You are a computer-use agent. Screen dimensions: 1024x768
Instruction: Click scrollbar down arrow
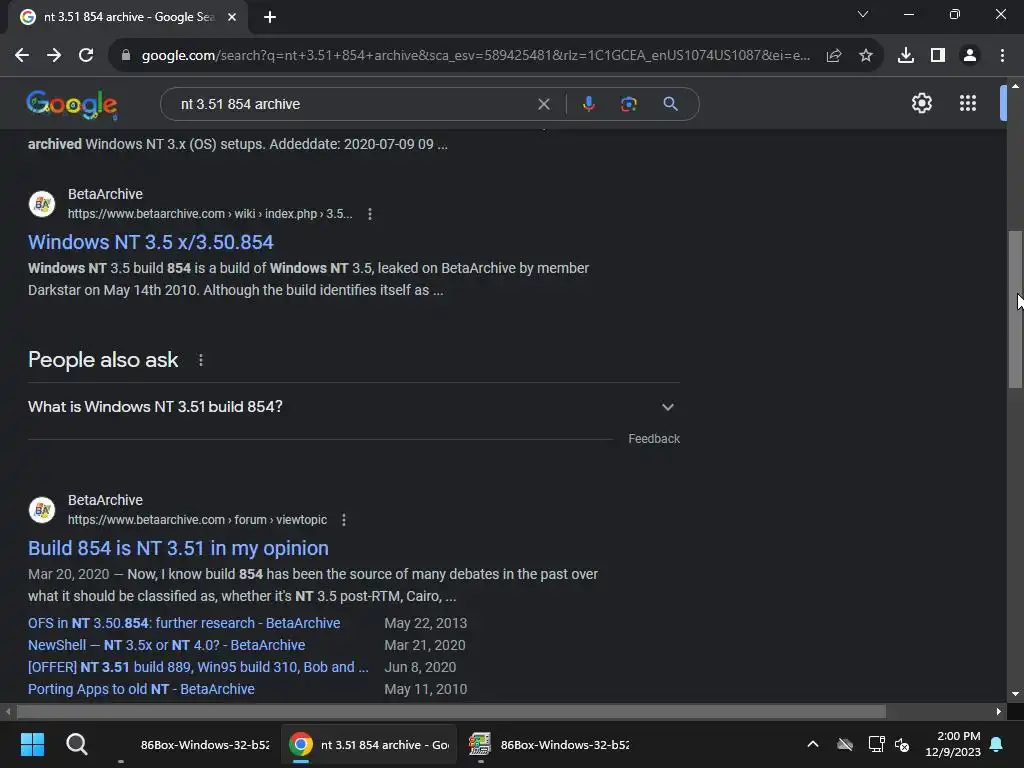pos(1015,694)
